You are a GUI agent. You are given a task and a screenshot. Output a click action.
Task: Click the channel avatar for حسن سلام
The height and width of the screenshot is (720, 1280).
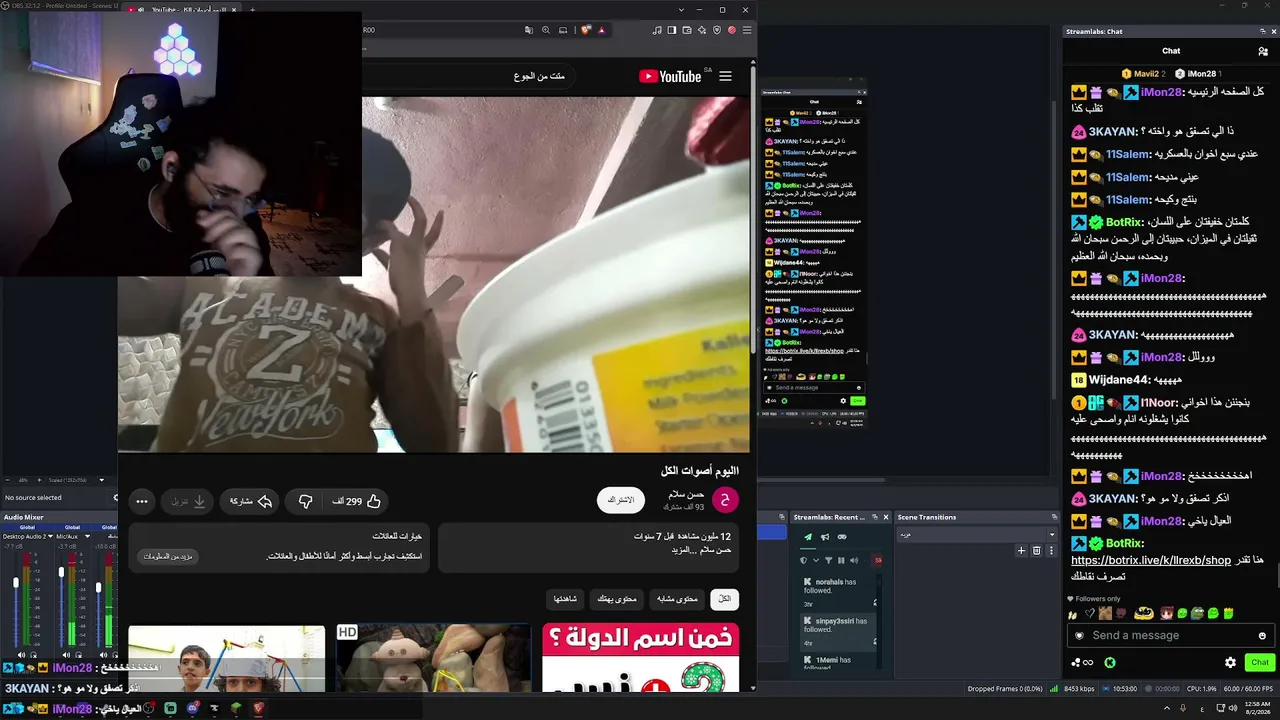pyautogui.click(x=724, y=500)
